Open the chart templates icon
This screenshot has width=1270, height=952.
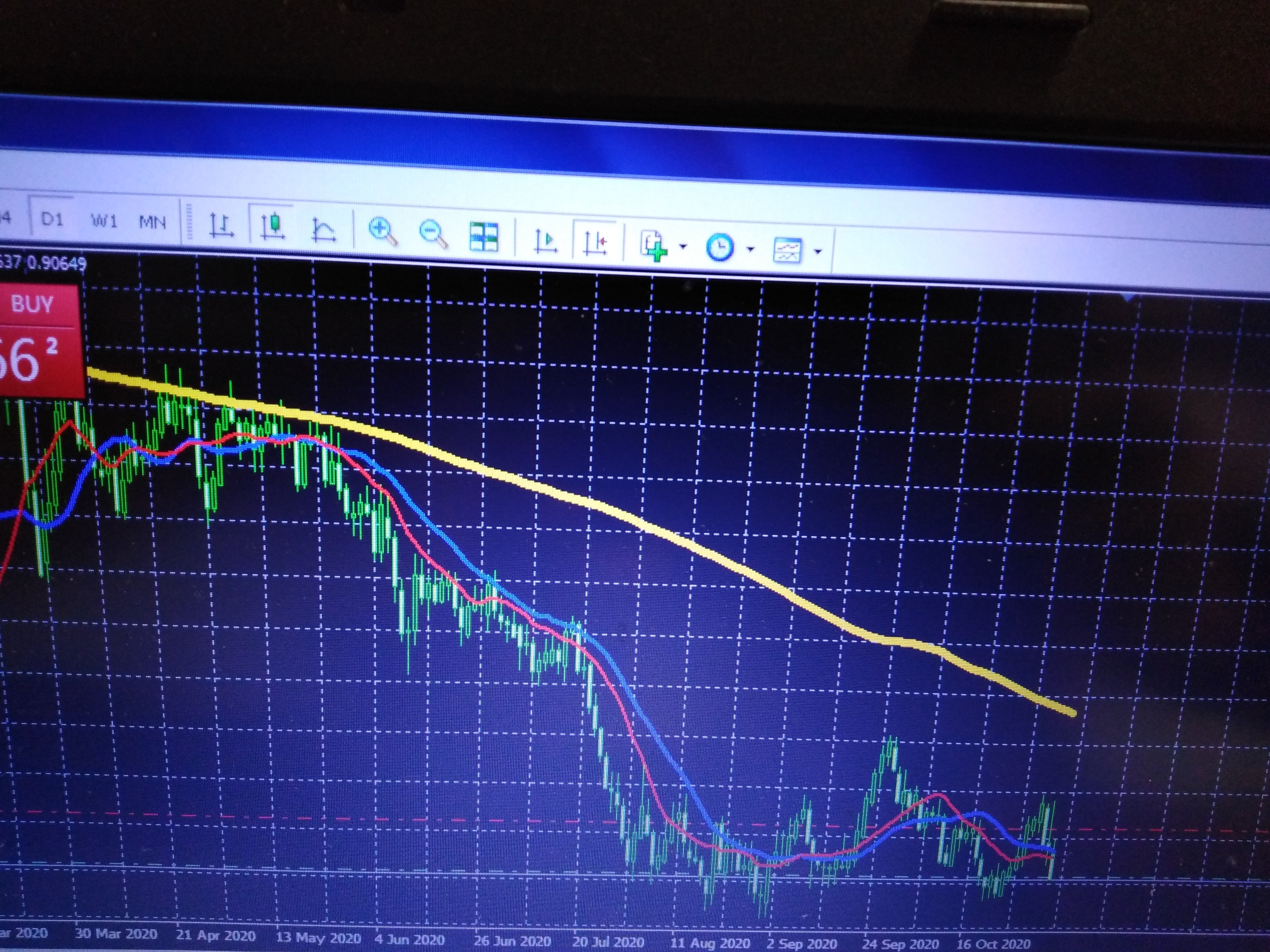(787, 250)
